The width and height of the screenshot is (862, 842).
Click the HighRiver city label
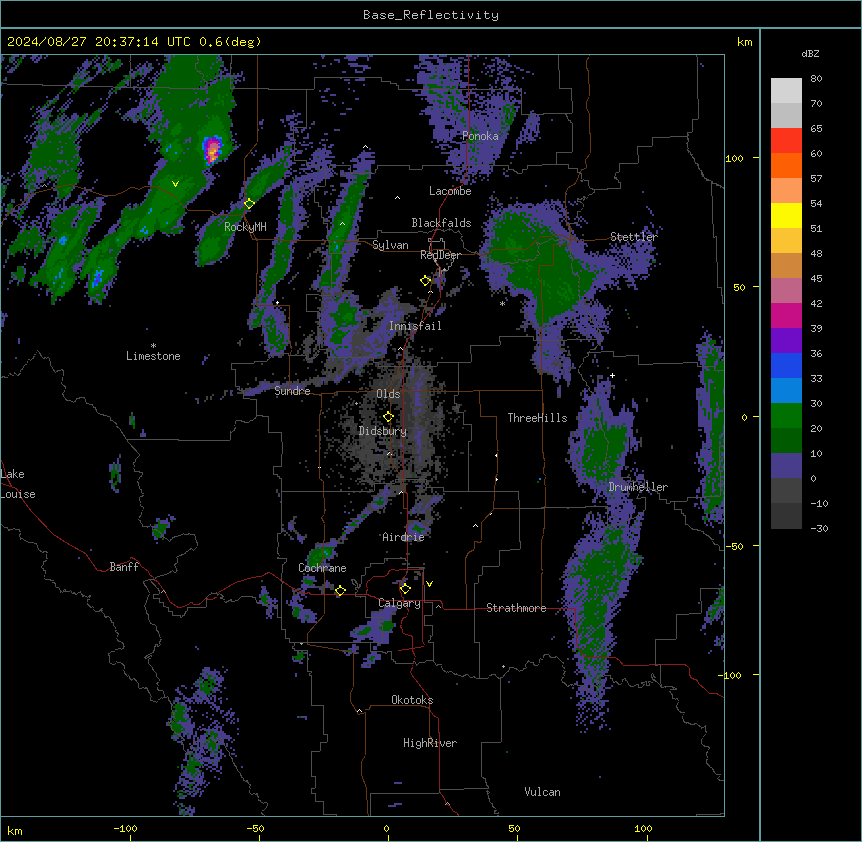pyautogui.click(x=430, y=743)
